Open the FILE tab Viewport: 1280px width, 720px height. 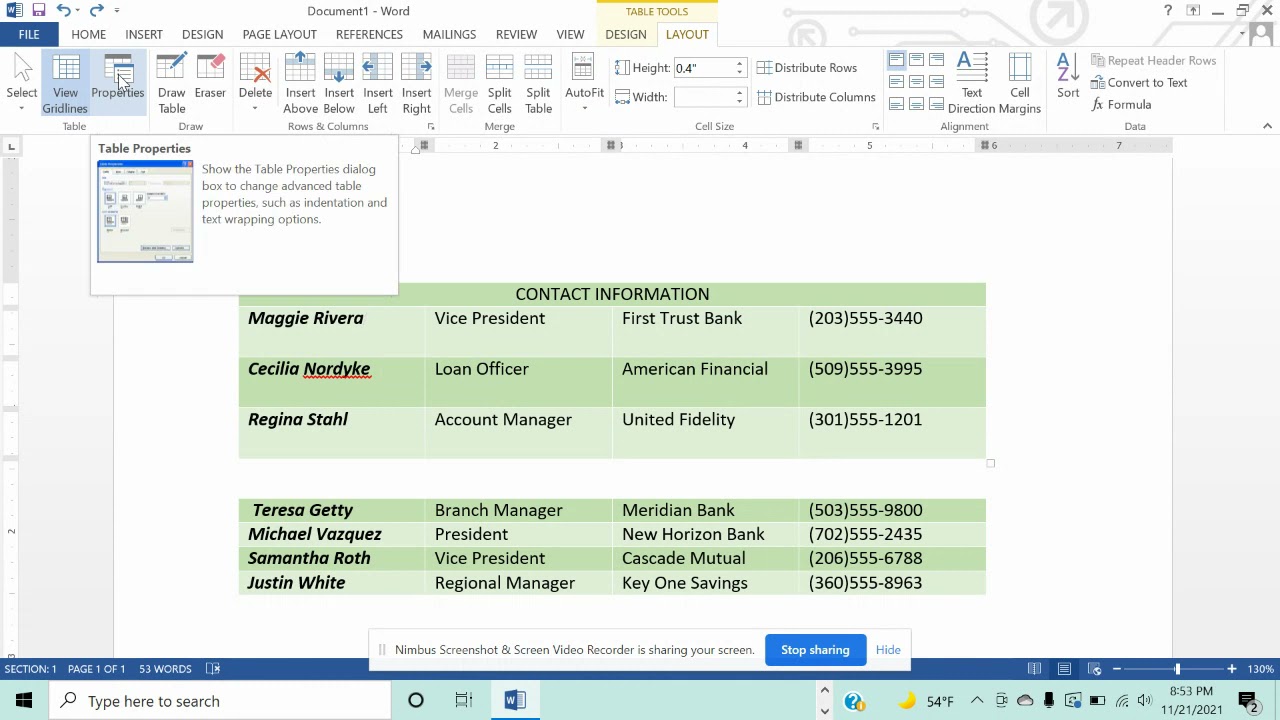point(29,34)
